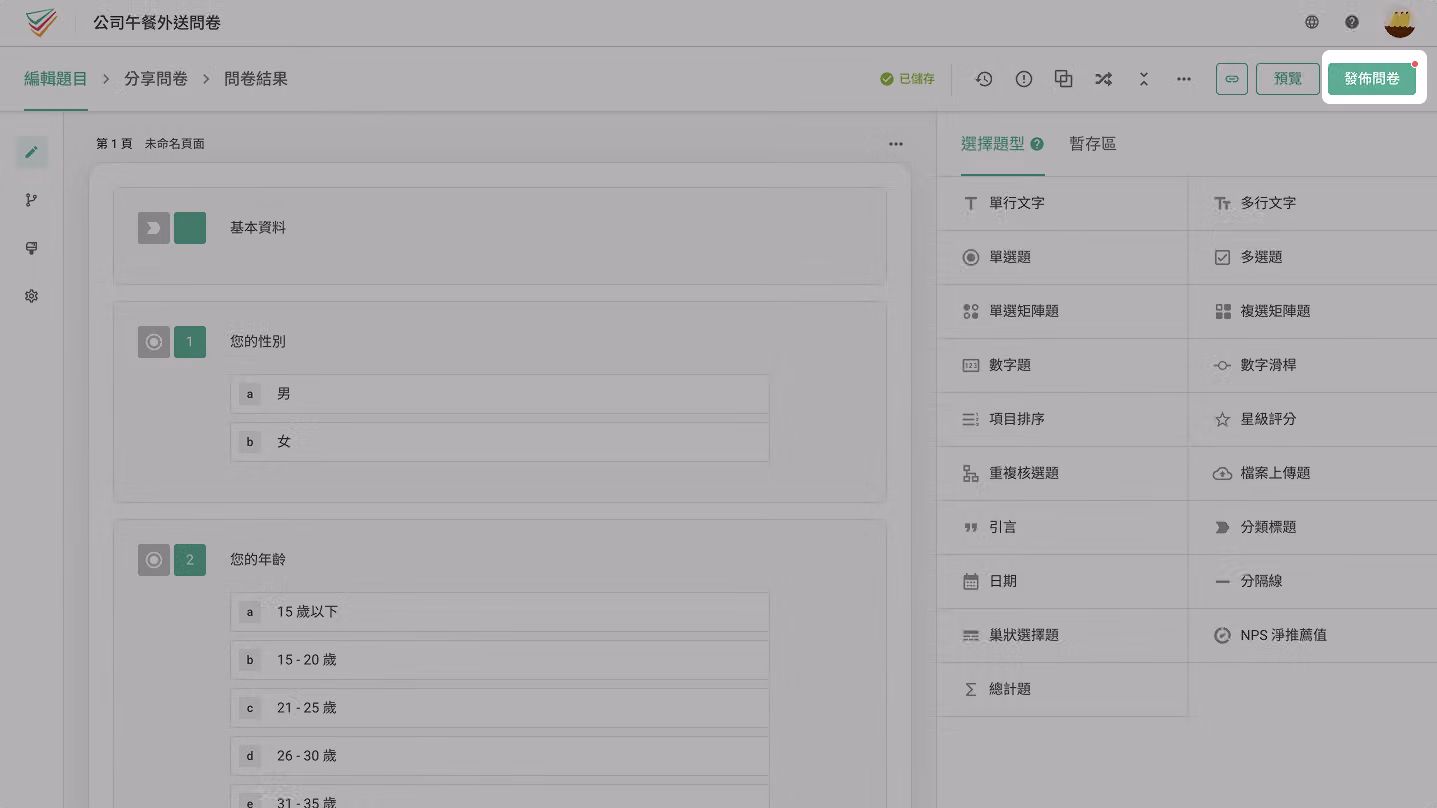Open the help question mark in header

[1352, 22]
